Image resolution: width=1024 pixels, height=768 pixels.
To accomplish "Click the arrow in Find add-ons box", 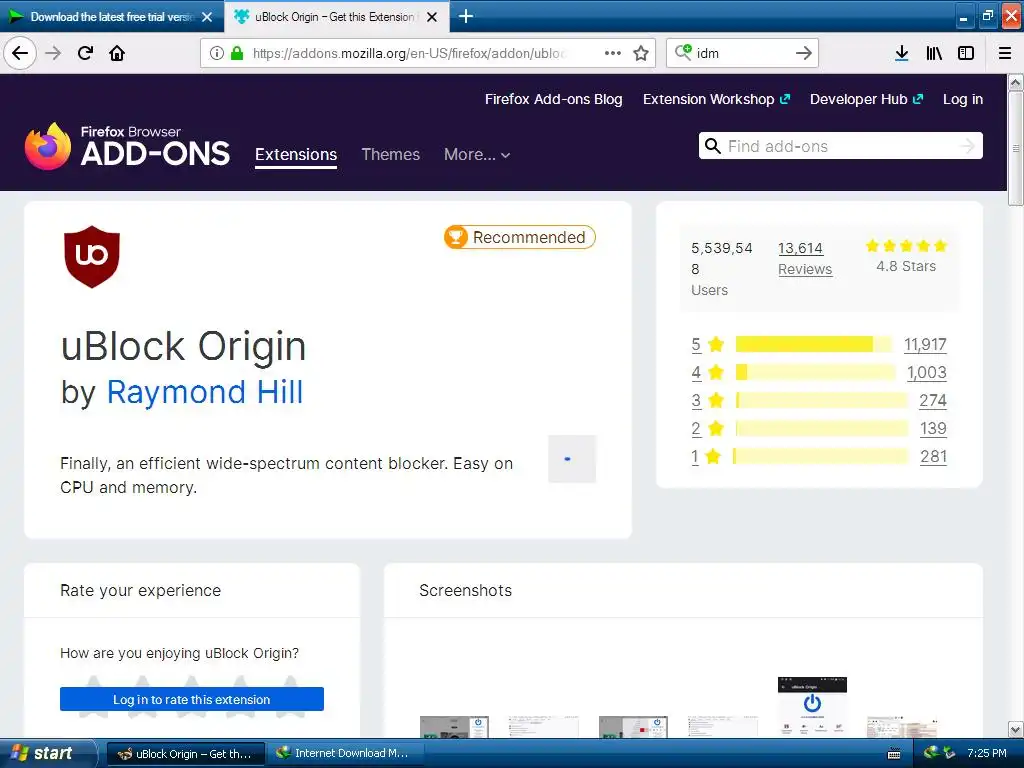I will coord(967,146).
